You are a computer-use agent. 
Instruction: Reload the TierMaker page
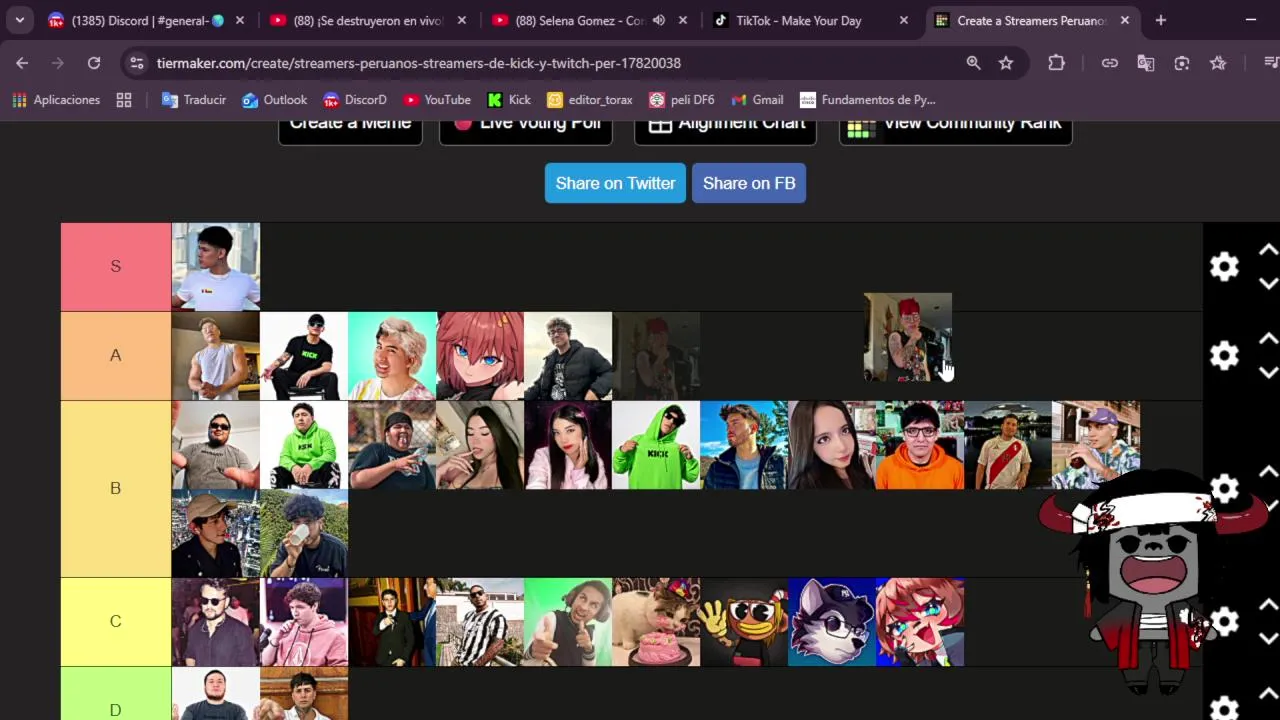(94, 63)
